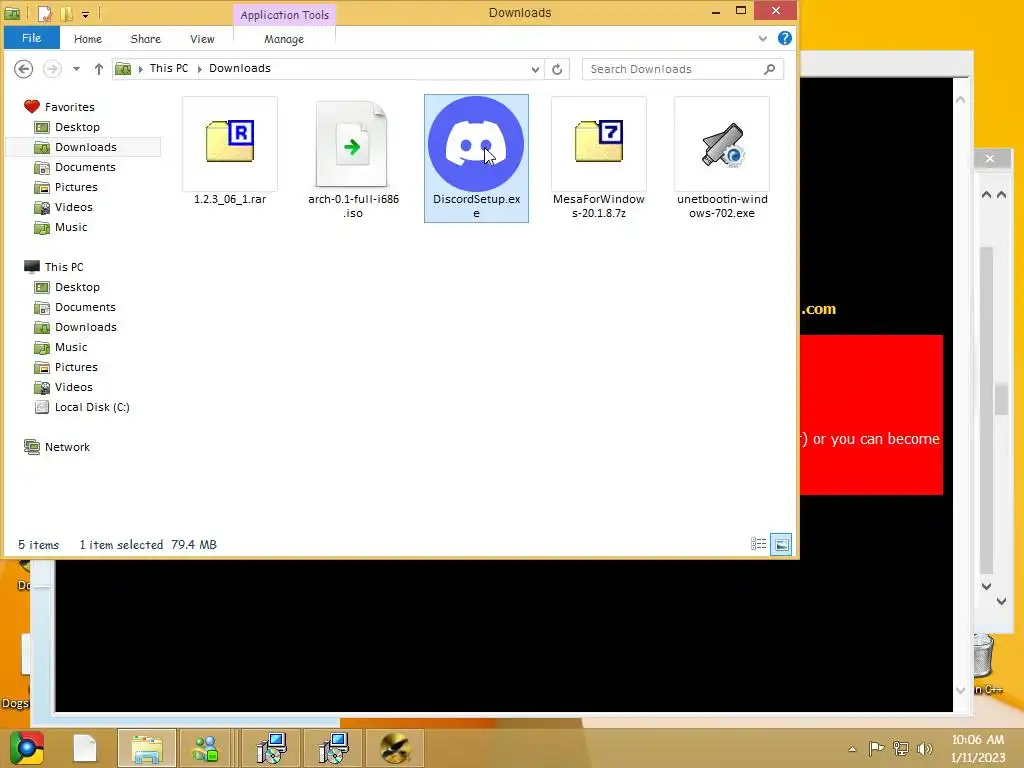The image size is (1024, 768).
Task: Go up one folder level
Action: [x=99, y=69]
